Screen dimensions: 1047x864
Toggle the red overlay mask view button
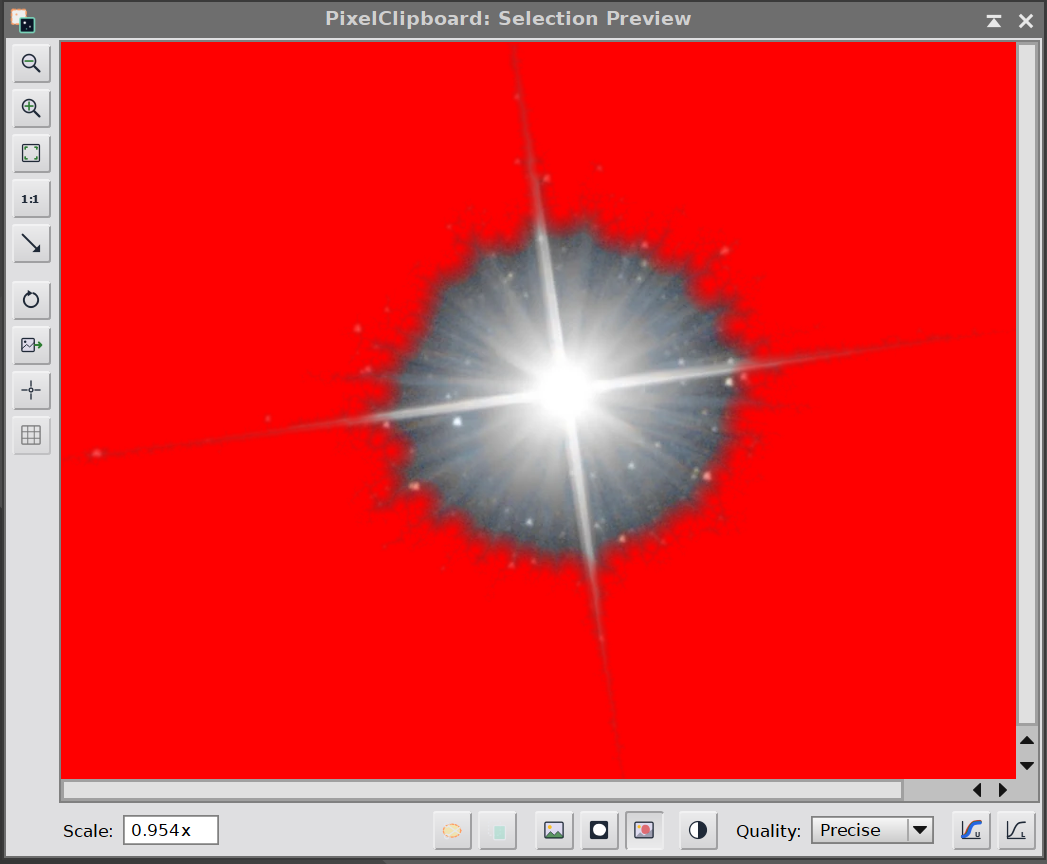click(644, 830)
